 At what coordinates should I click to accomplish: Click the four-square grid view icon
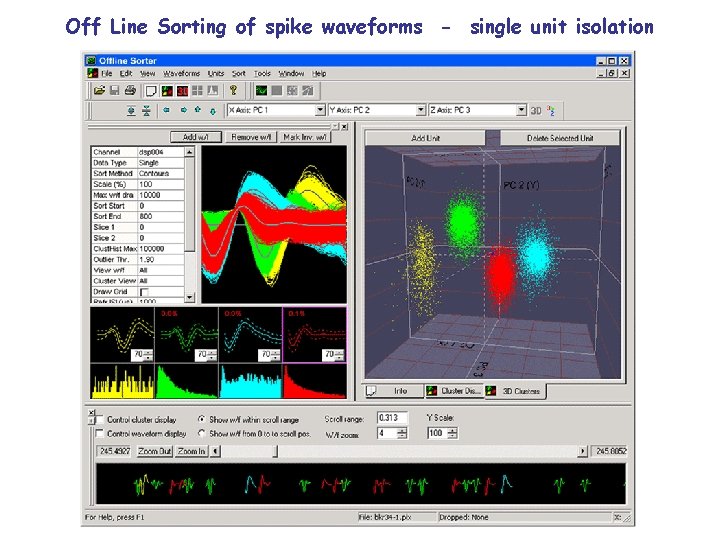[197, 91]
